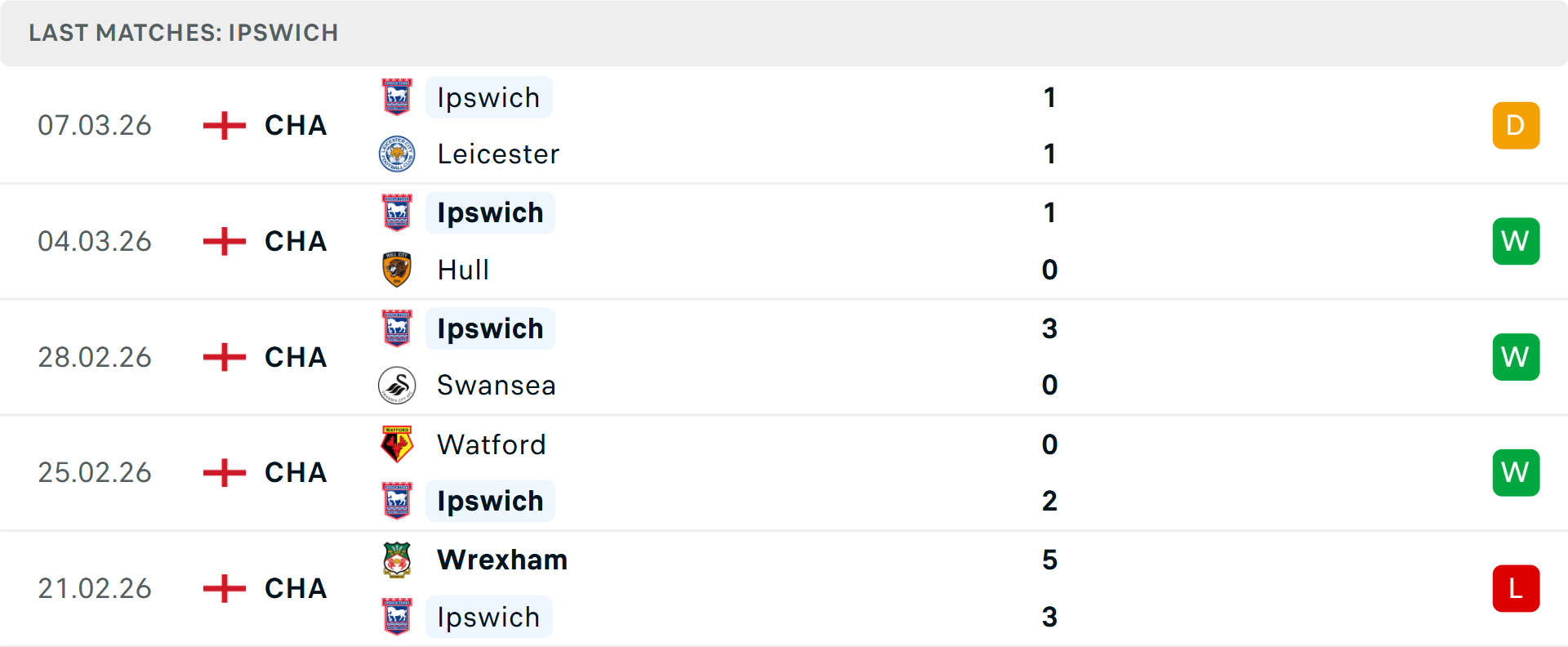1568x647 pixels.
Task: Click the green W badge for Swansea match
Action: click(1516, 357)
